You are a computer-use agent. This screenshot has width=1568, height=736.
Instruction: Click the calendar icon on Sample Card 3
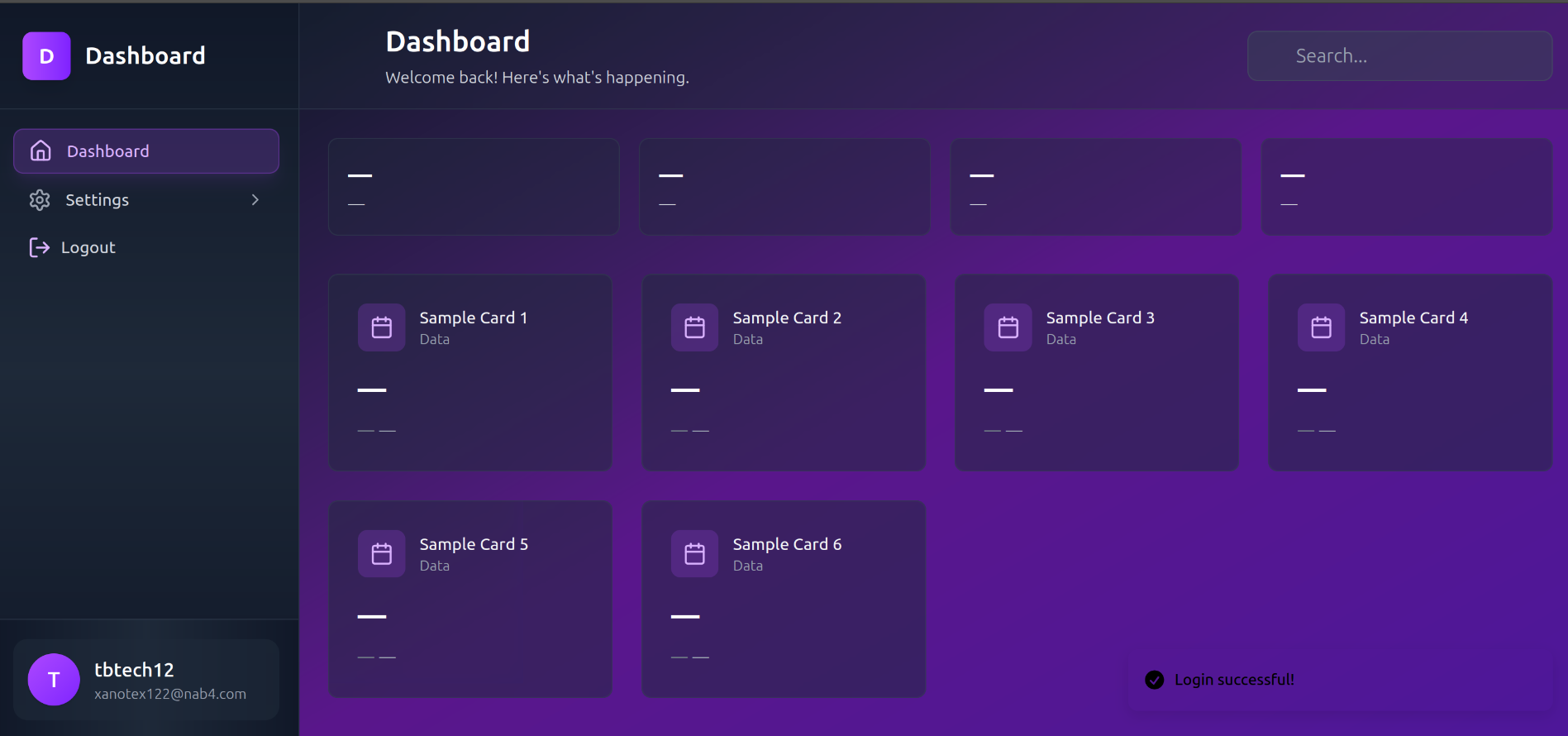pos(1008,327)
